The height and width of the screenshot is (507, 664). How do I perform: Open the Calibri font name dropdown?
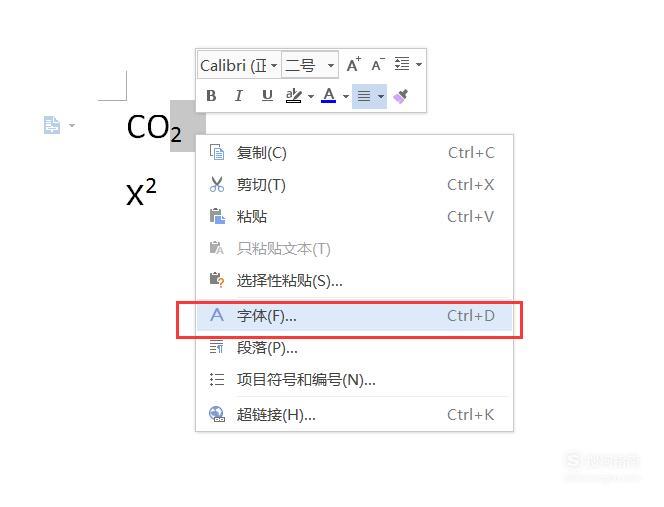point(239,65)
